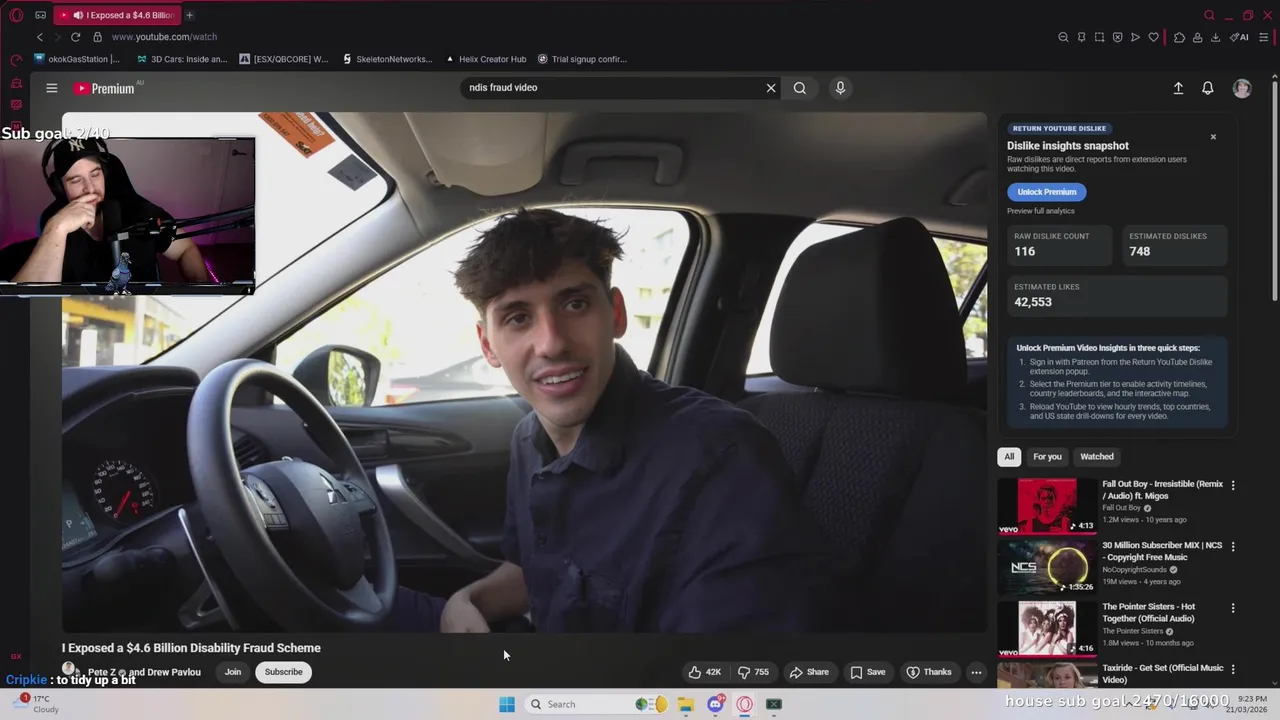Screen dimensions: 1280x720
Task: Go to the YouTube Premium home logo
Action: coord(105,88)
